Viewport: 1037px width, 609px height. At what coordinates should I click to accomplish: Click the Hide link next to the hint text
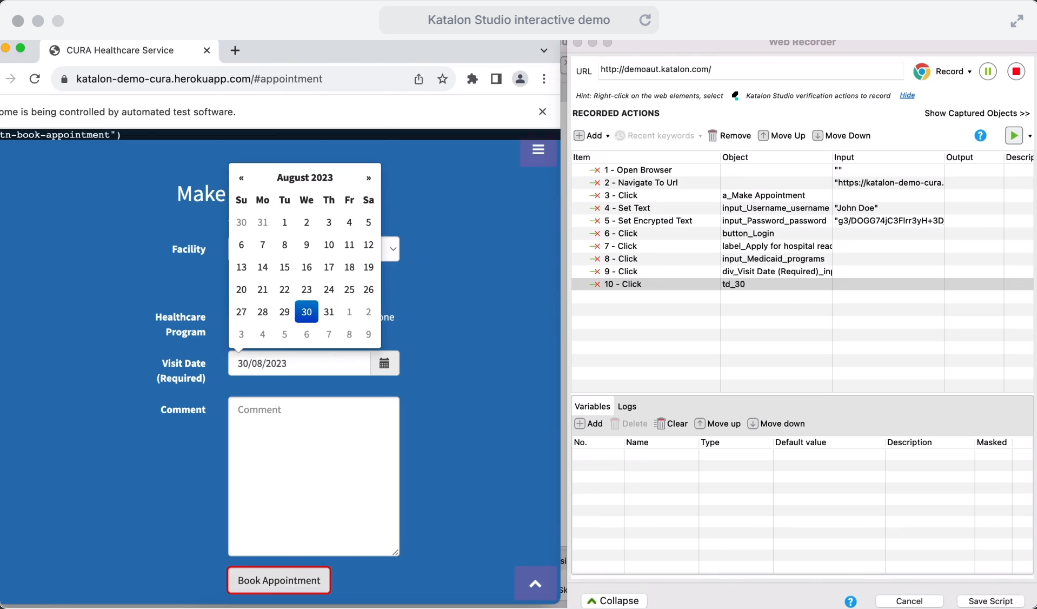pyautogui.click(x=906, y=95)
